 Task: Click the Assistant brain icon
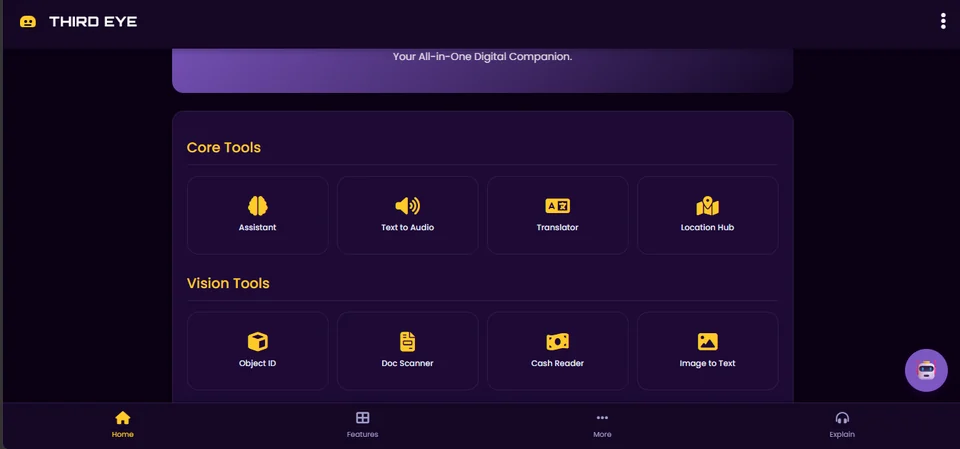pos(258,206)
